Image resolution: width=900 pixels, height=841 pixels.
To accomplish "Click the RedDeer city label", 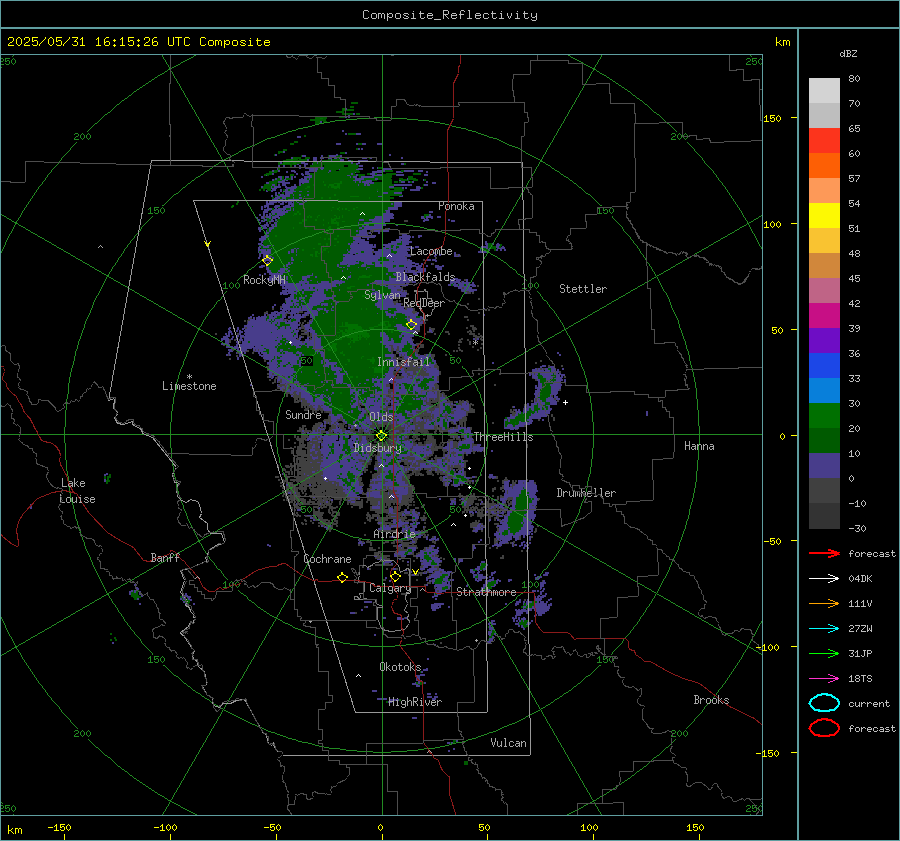I will coord(424,303).
